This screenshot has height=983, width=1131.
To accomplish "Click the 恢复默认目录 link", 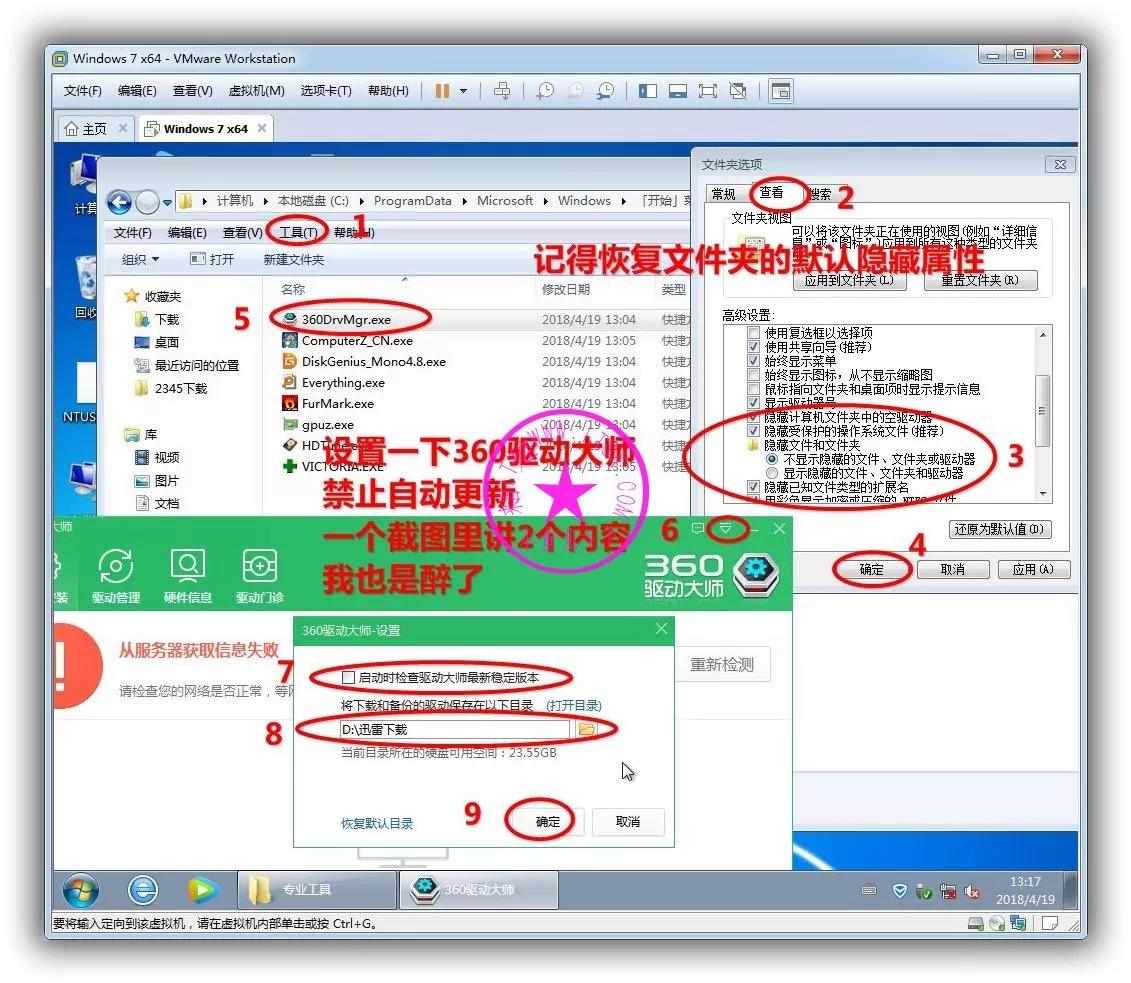I will pyautogui.click(x=376, y=824).
